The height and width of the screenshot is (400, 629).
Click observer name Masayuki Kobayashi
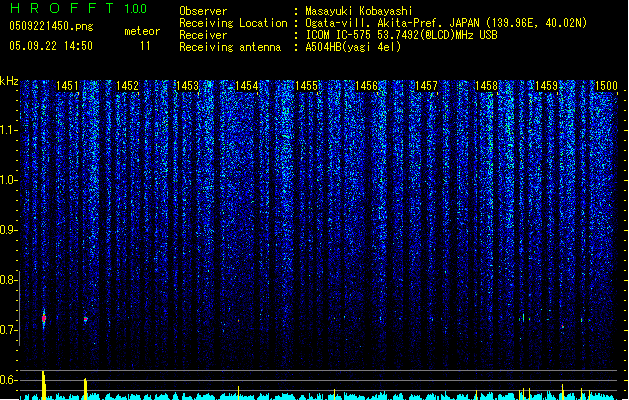[359, 11]
